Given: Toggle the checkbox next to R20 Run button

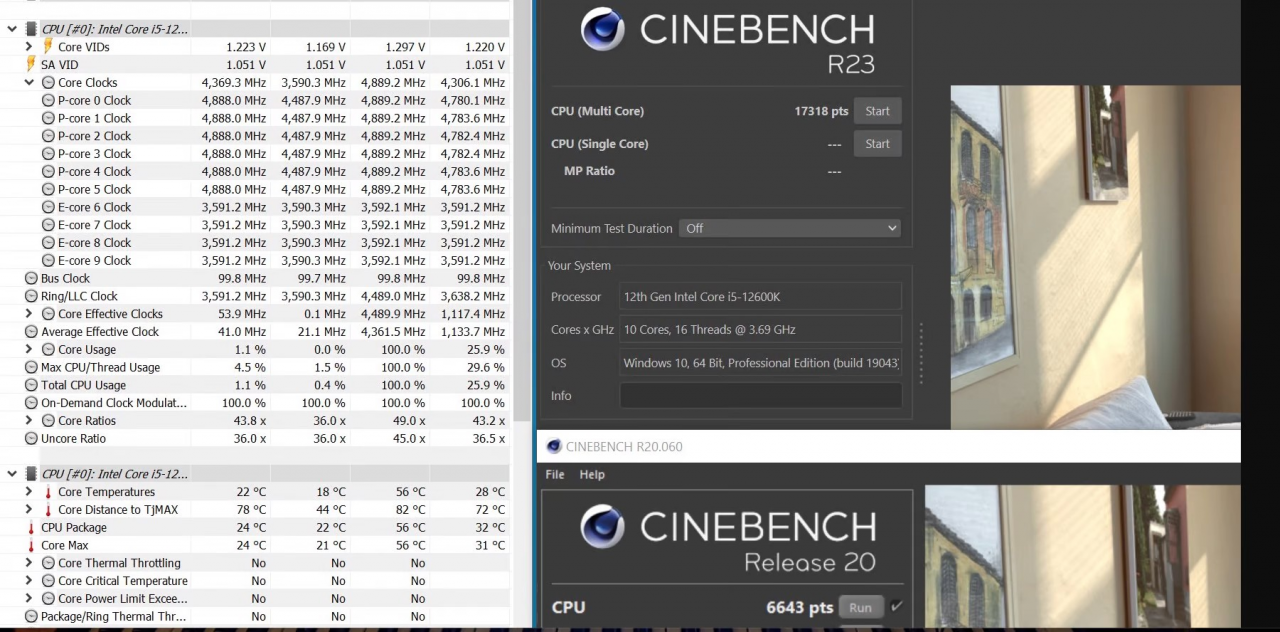Looking at the screenshot, I should tap(896, 606).
